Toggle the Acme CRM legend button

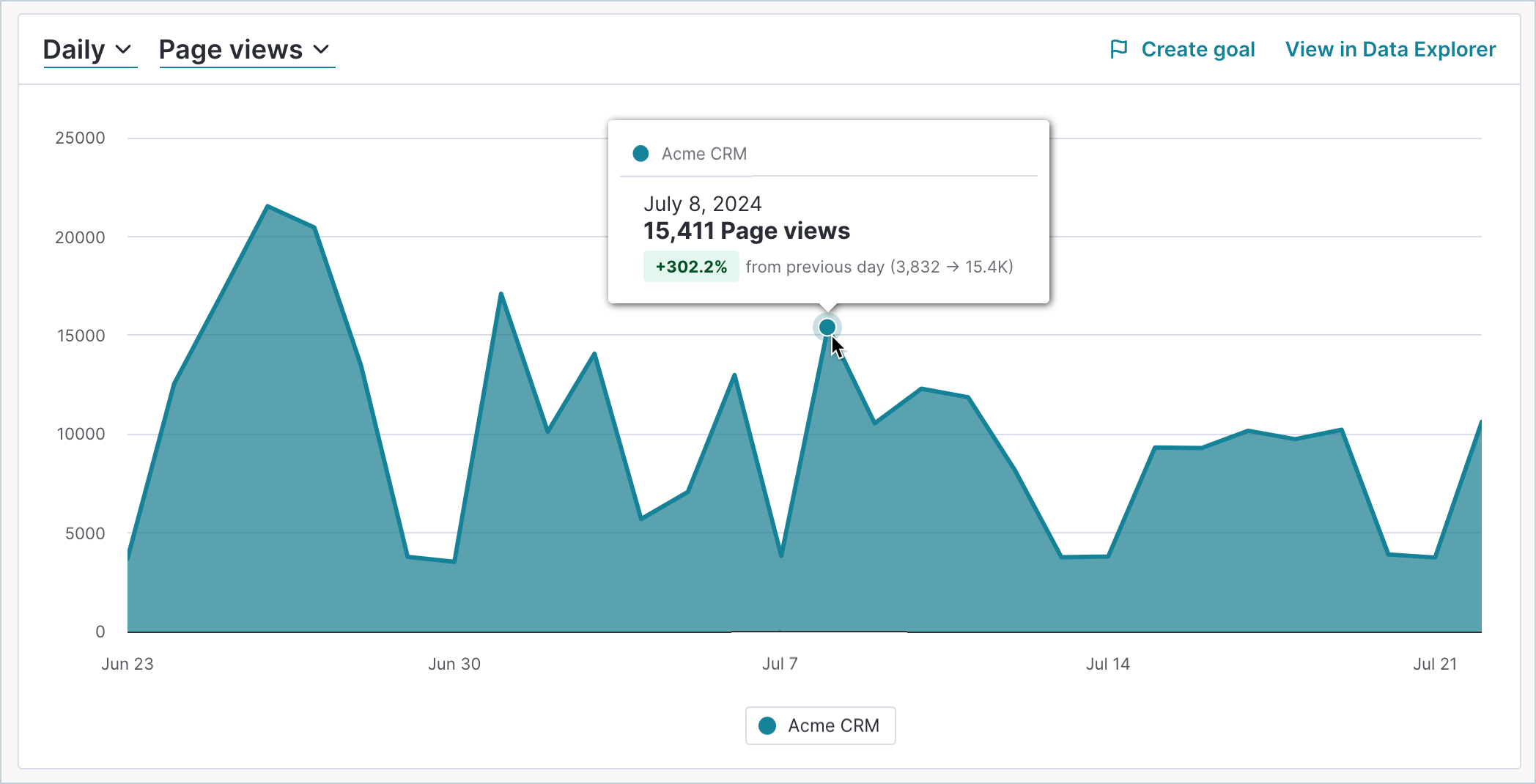[820, 725]
